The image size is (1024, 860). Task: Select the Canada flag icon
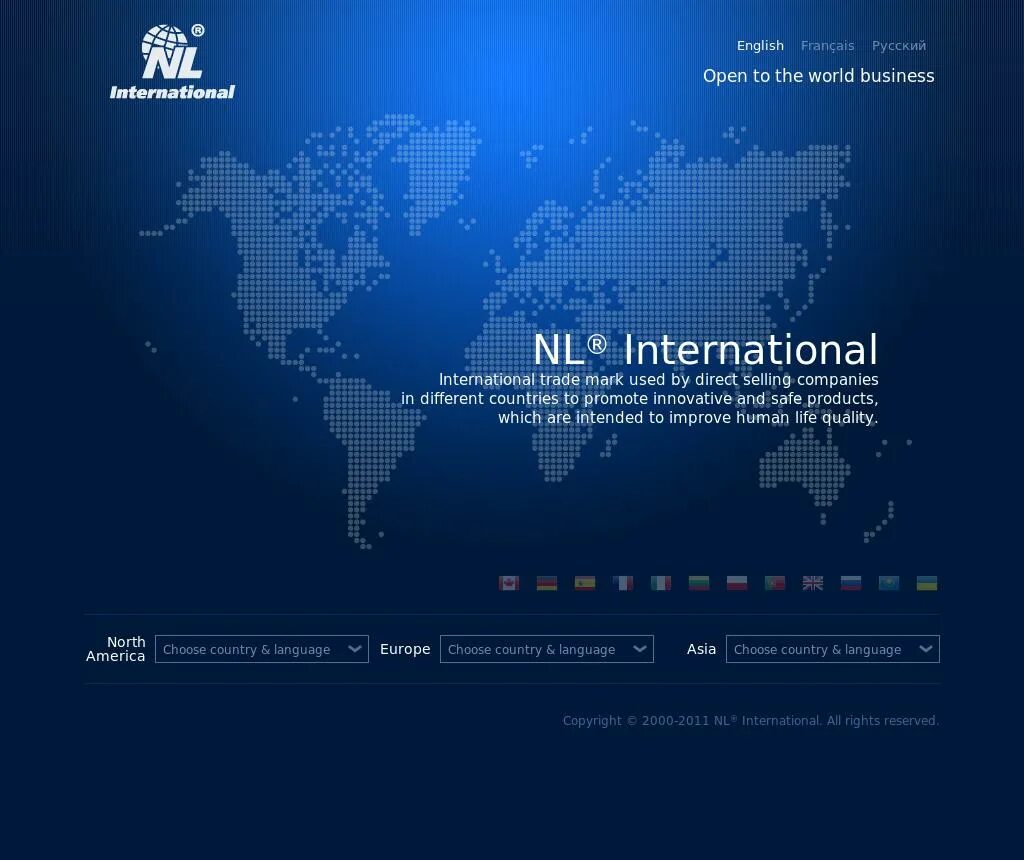click(x=509, y=583)
